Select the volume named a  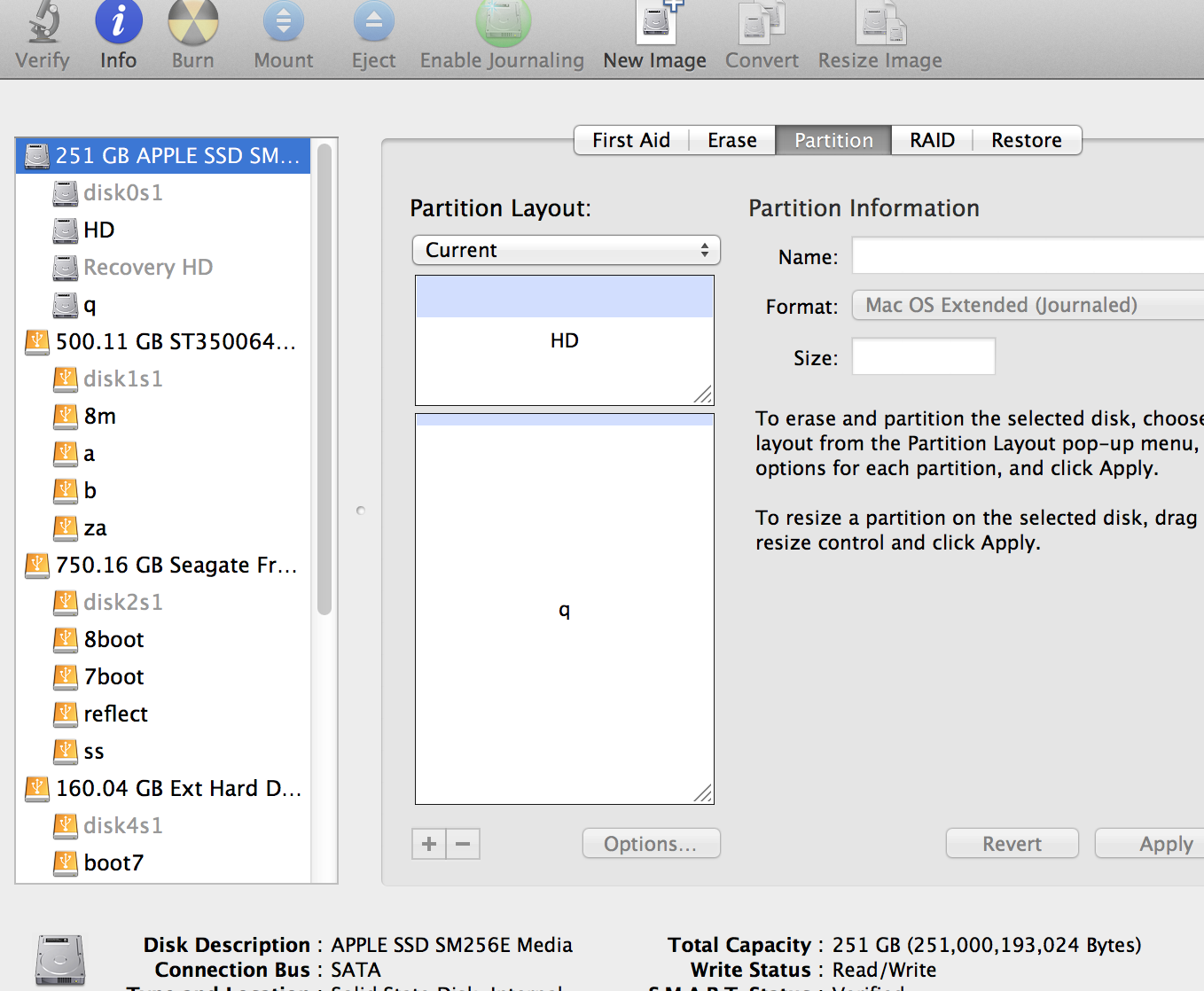click(x=163, y=454)
